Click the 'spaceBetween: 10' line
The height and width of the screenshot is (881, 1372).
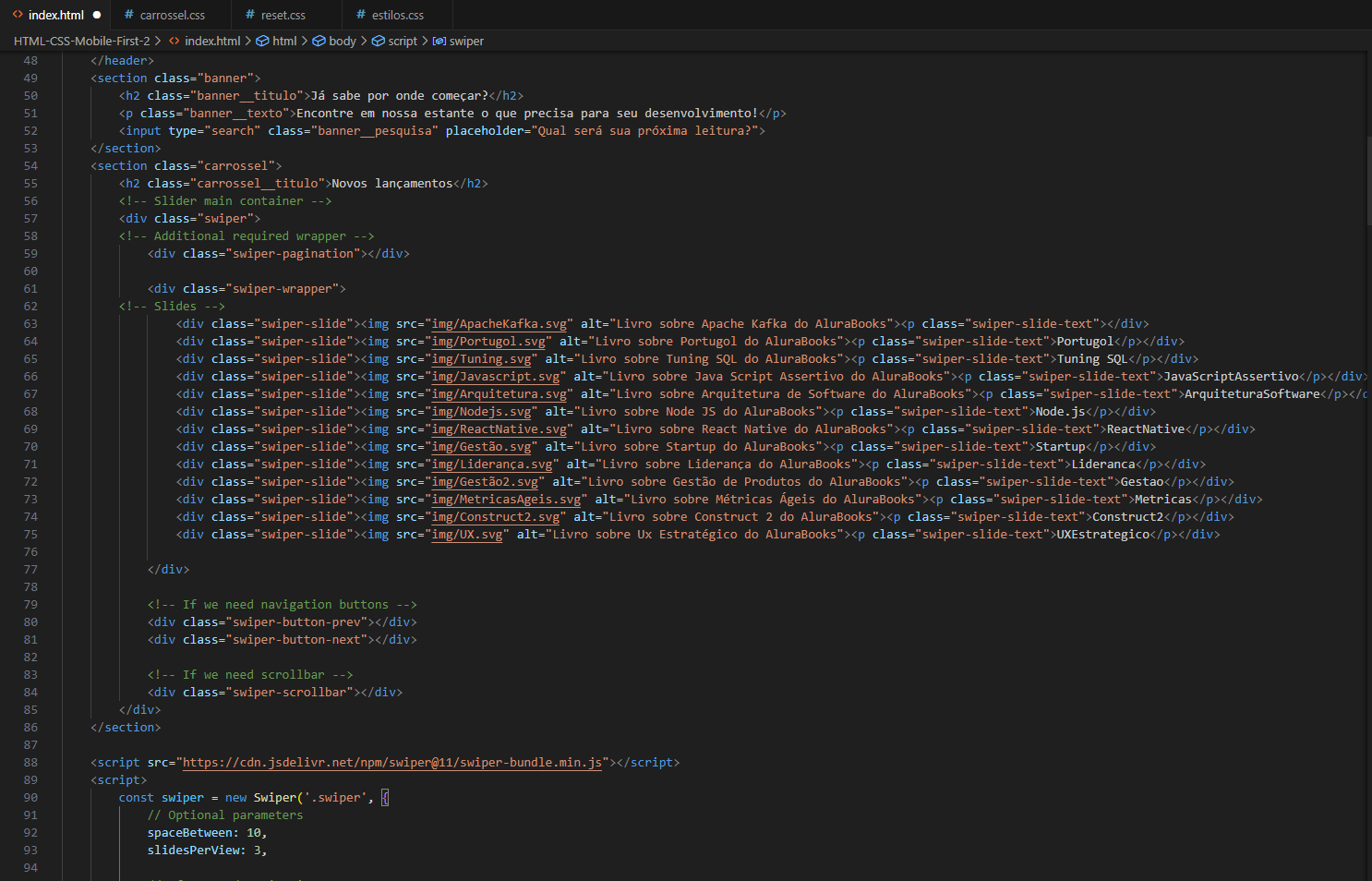[x=208, y=833]
